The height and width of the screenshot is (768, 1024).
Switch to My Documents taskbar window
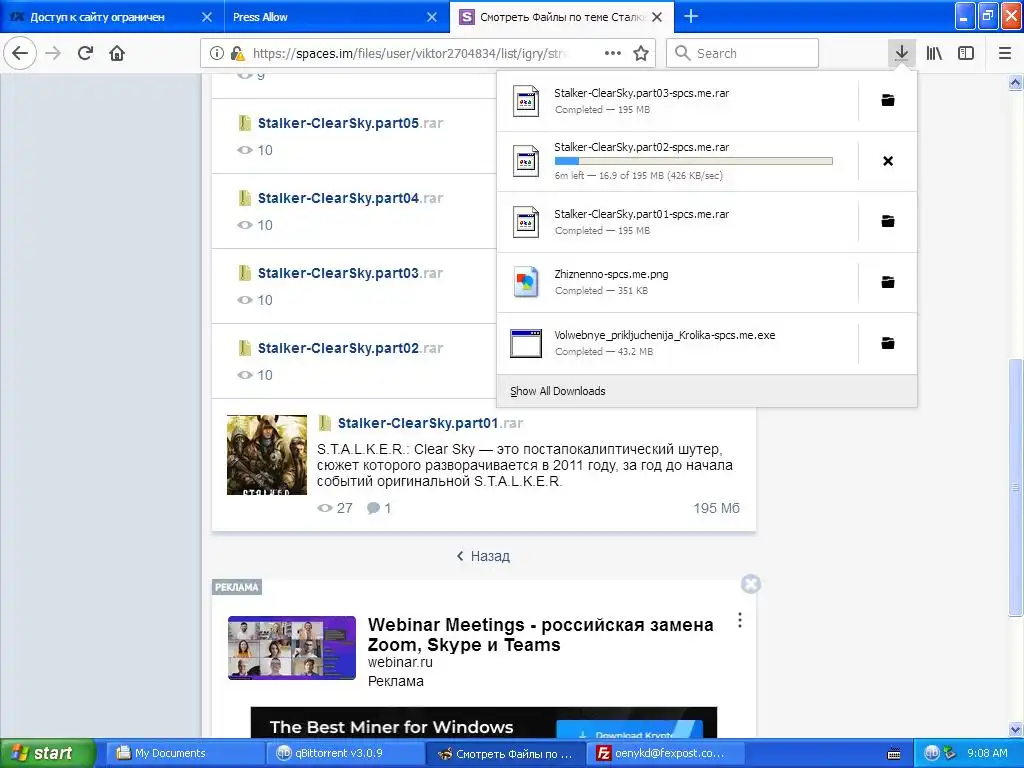pyautogui.click(x=183, y=753)
